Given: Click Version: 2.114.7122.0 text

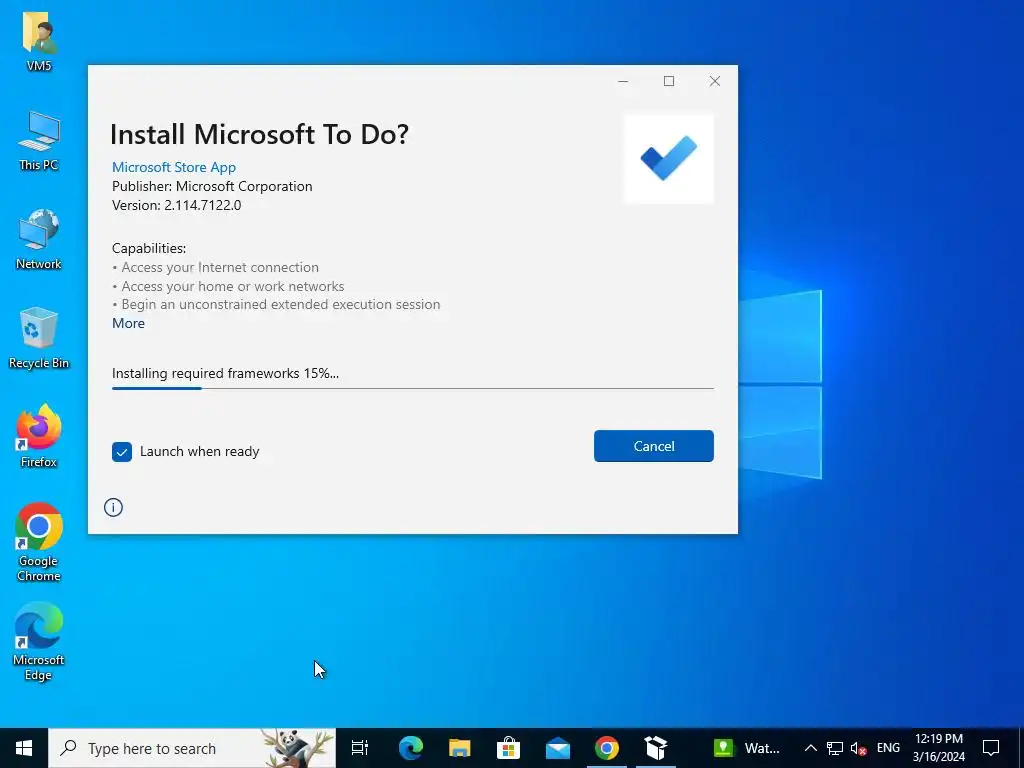Looking at the screenshot, I should [x=176, y=205].
